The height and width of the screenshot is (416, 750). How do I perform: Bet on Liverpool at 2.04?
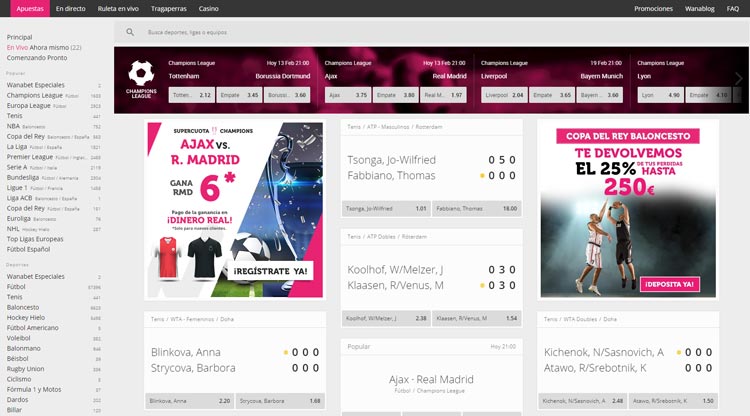[x=504, y=95]
